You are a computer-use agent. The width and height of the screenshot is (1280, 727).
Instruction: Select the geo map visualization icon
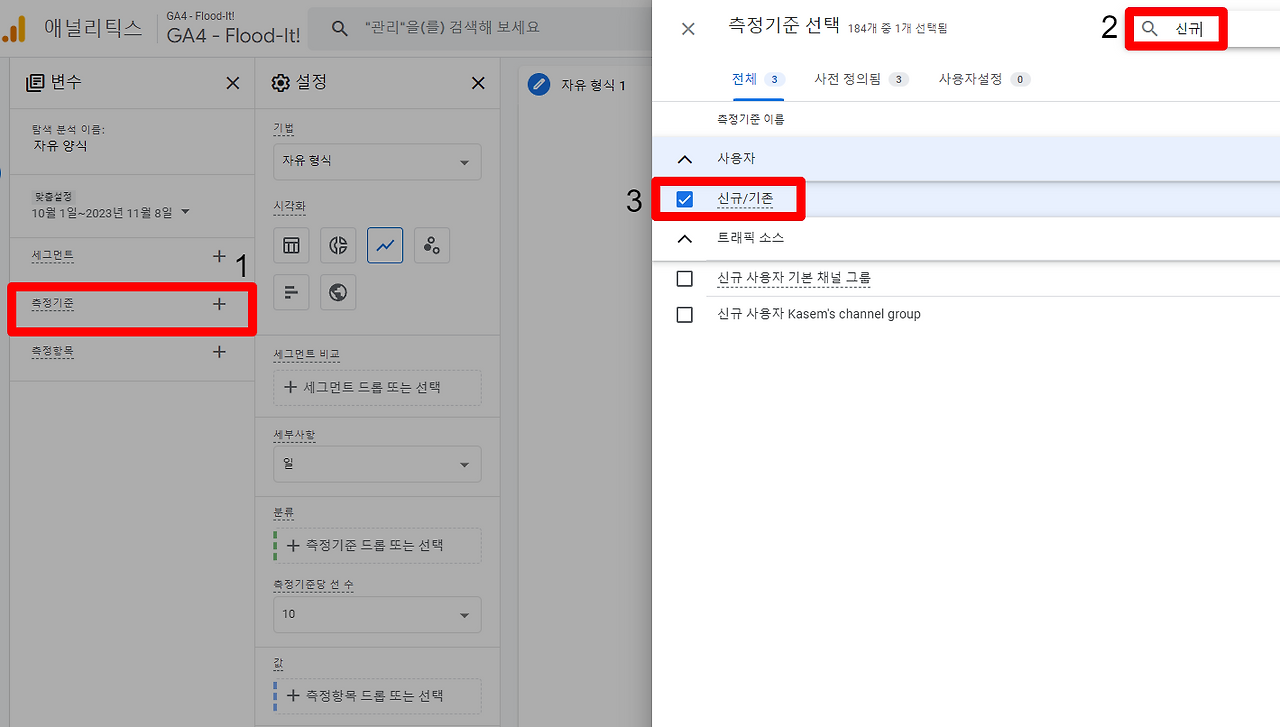[x=338, y=291]
